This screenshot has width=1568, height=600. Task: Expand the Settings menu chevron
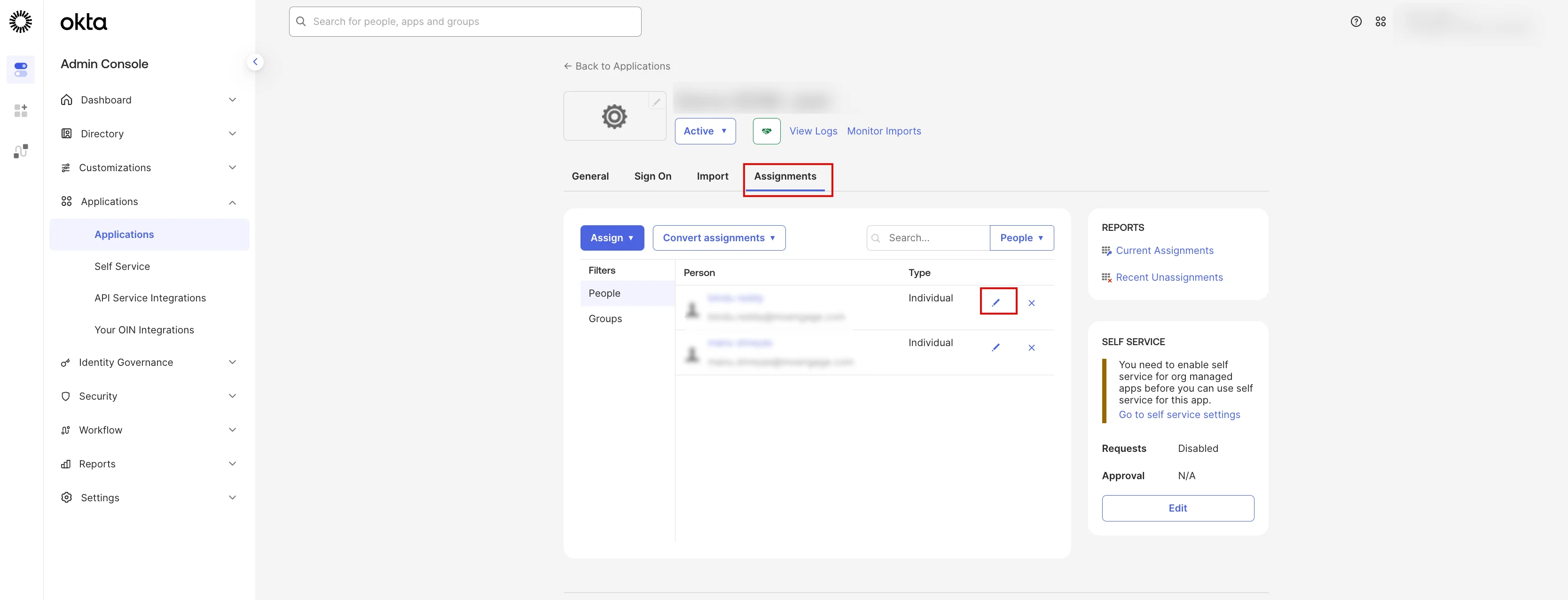[232, 497]
